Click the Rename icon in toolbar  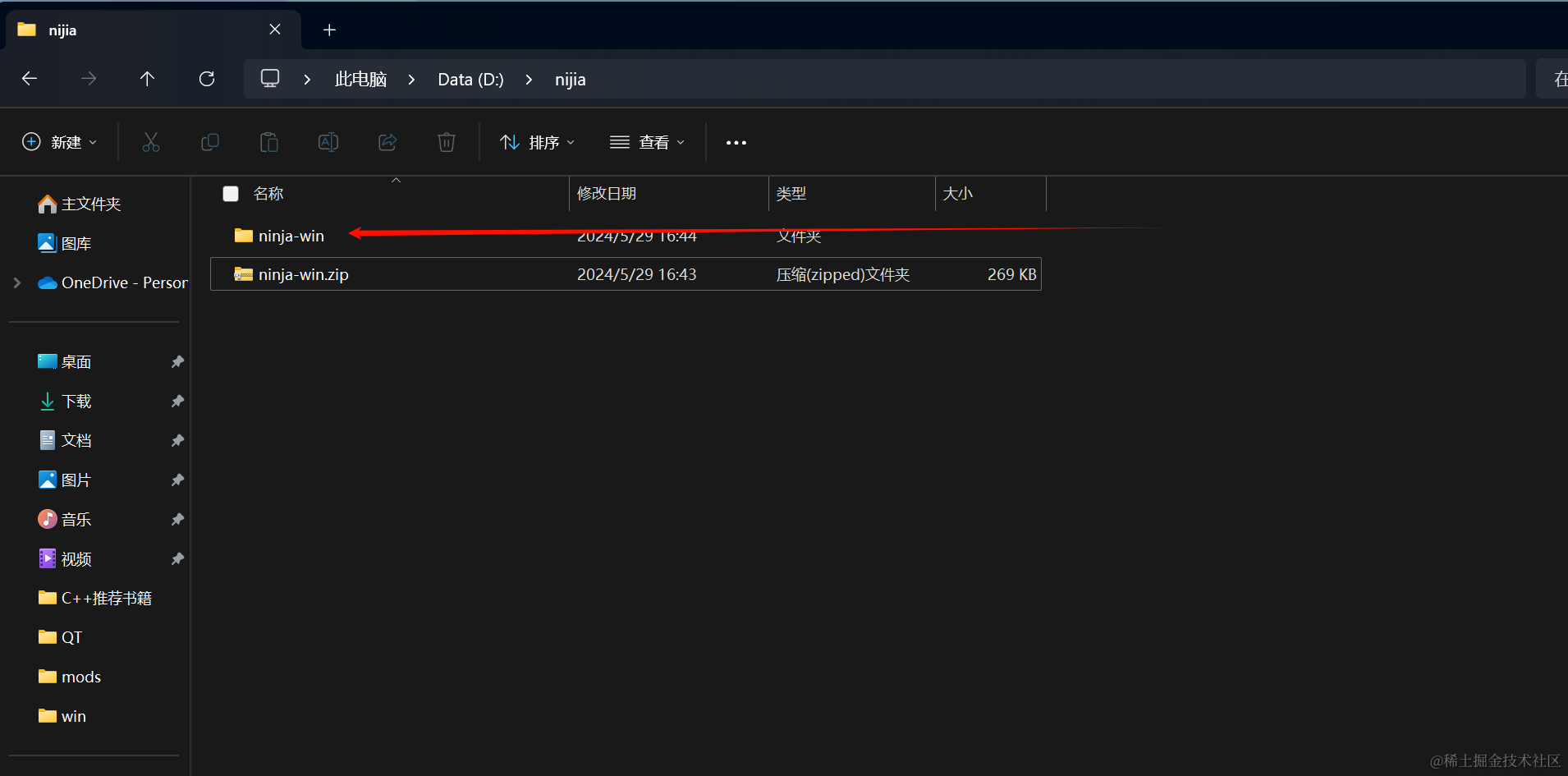pos(328,142)
